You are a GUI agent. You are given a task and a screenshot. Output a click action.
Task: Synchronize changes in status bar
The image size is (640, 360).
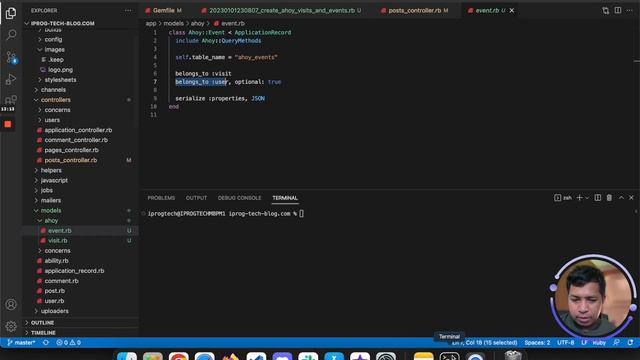[46, 342]
